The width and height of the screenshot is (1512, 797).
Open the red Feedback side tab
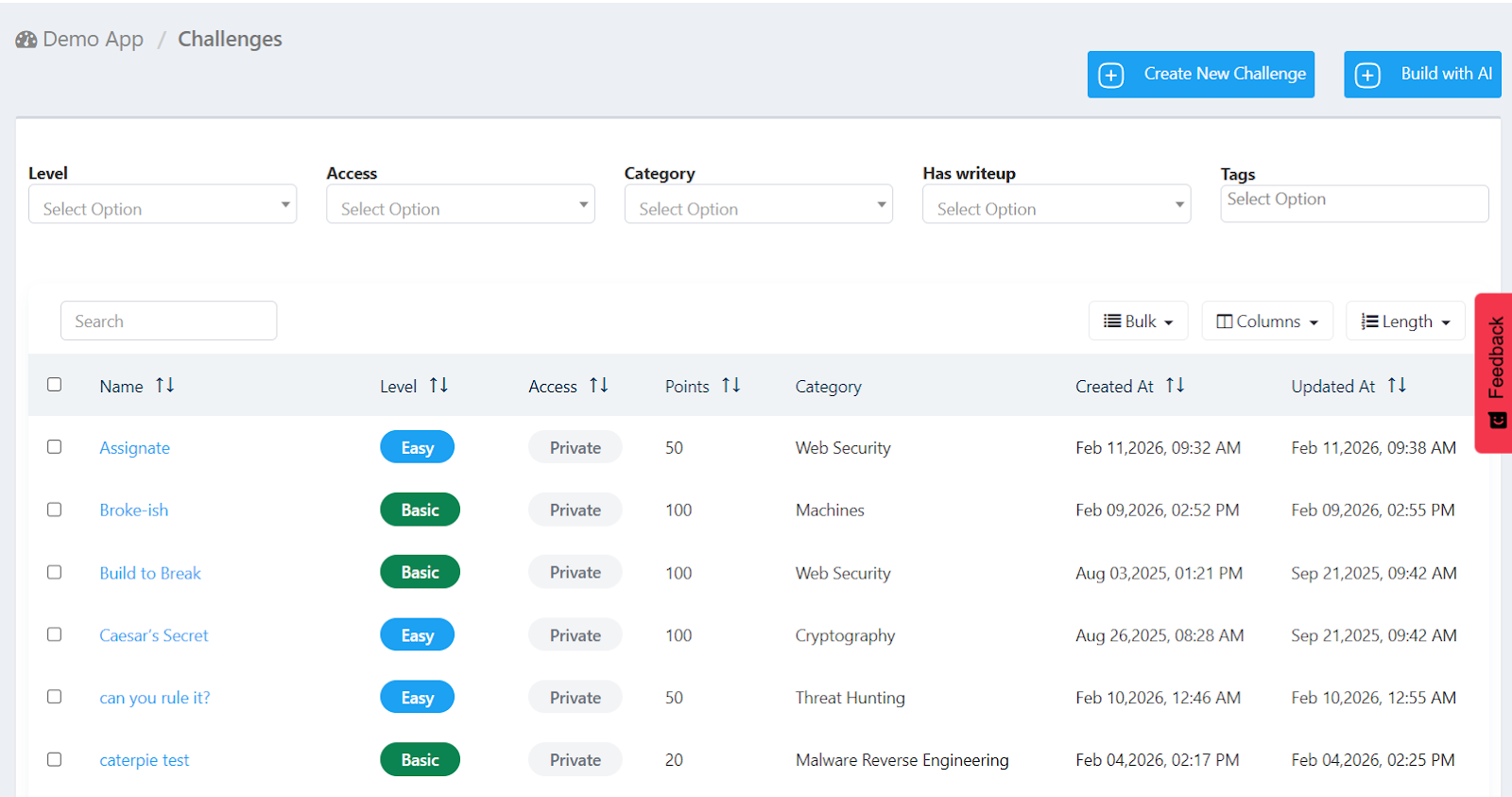coord(1495,373)
